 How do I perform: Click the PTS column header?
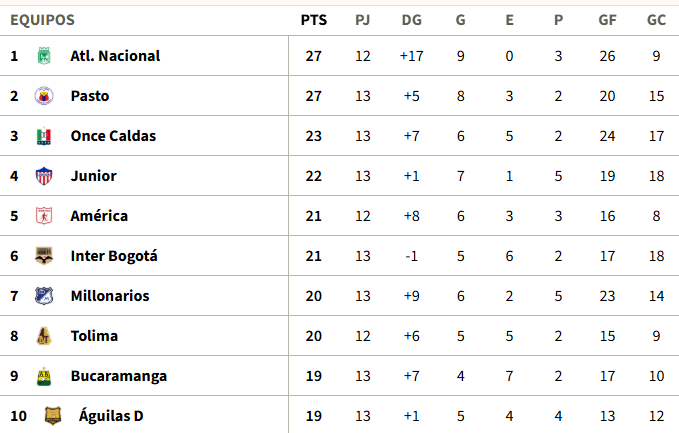[x=313, y=19]
